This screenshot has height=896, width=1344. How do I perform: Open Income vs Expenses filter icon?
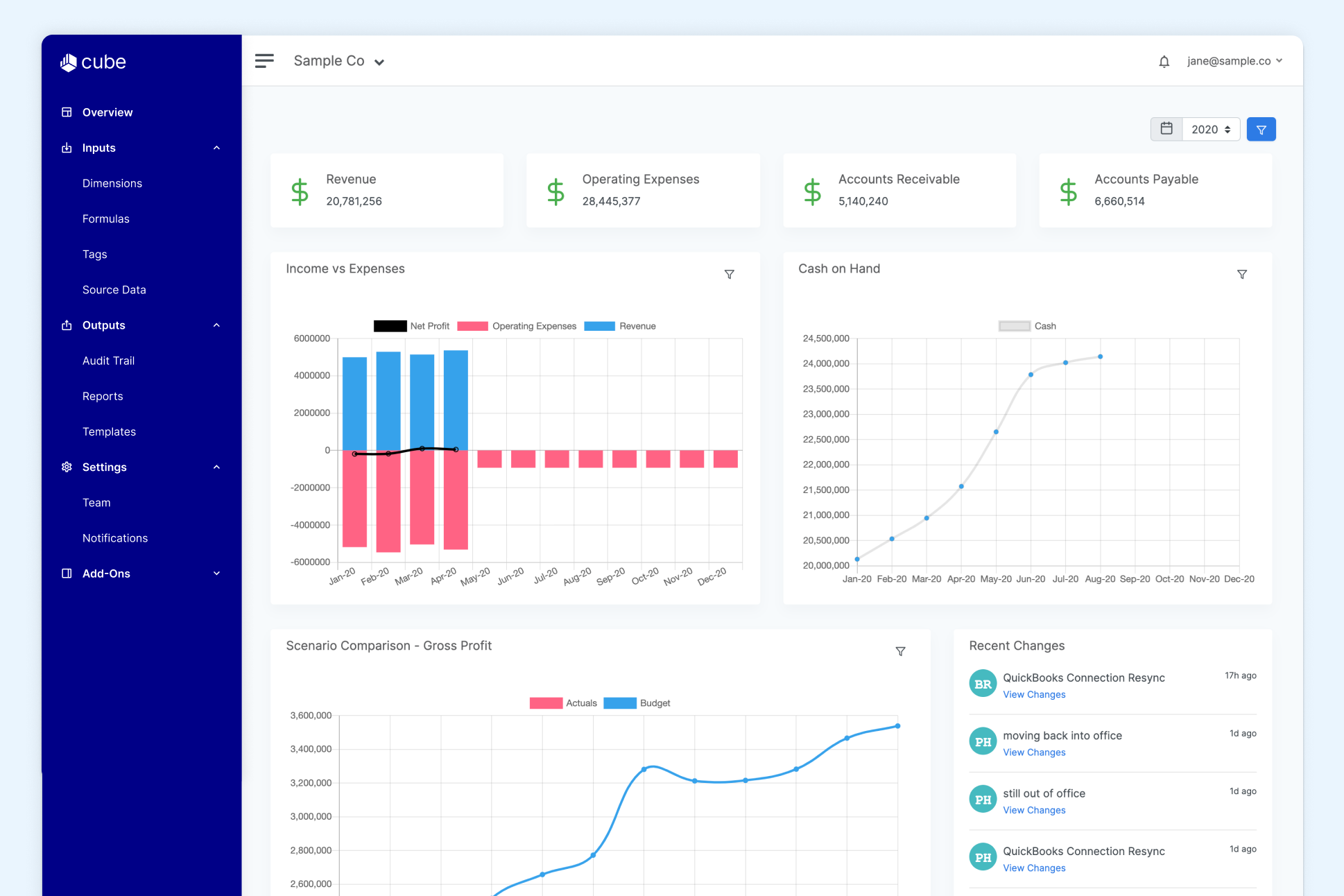(x=729, y=275)
